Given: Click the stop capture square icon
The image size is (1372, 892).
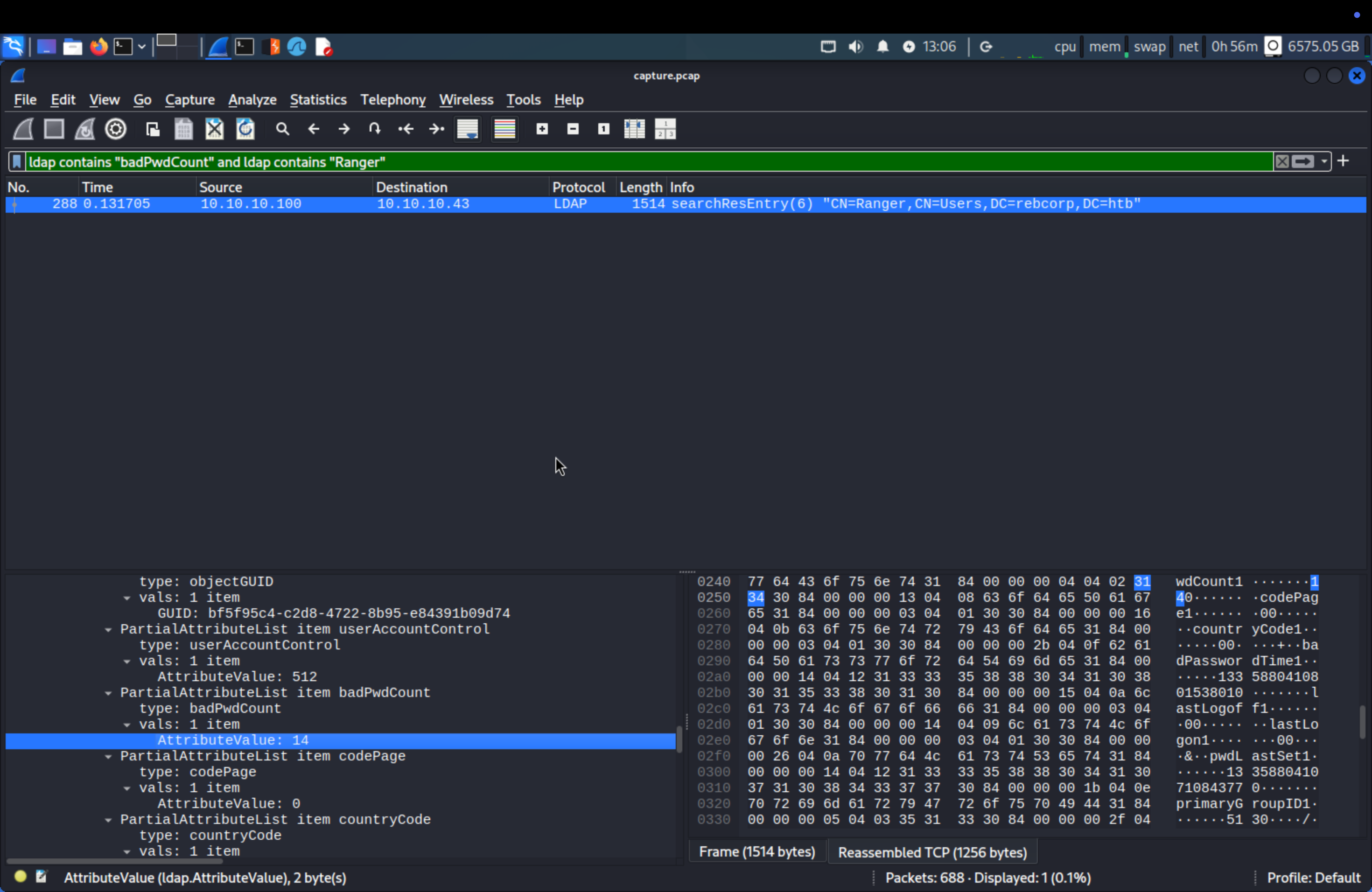Looking at the screenshot, I should point(54,129).
